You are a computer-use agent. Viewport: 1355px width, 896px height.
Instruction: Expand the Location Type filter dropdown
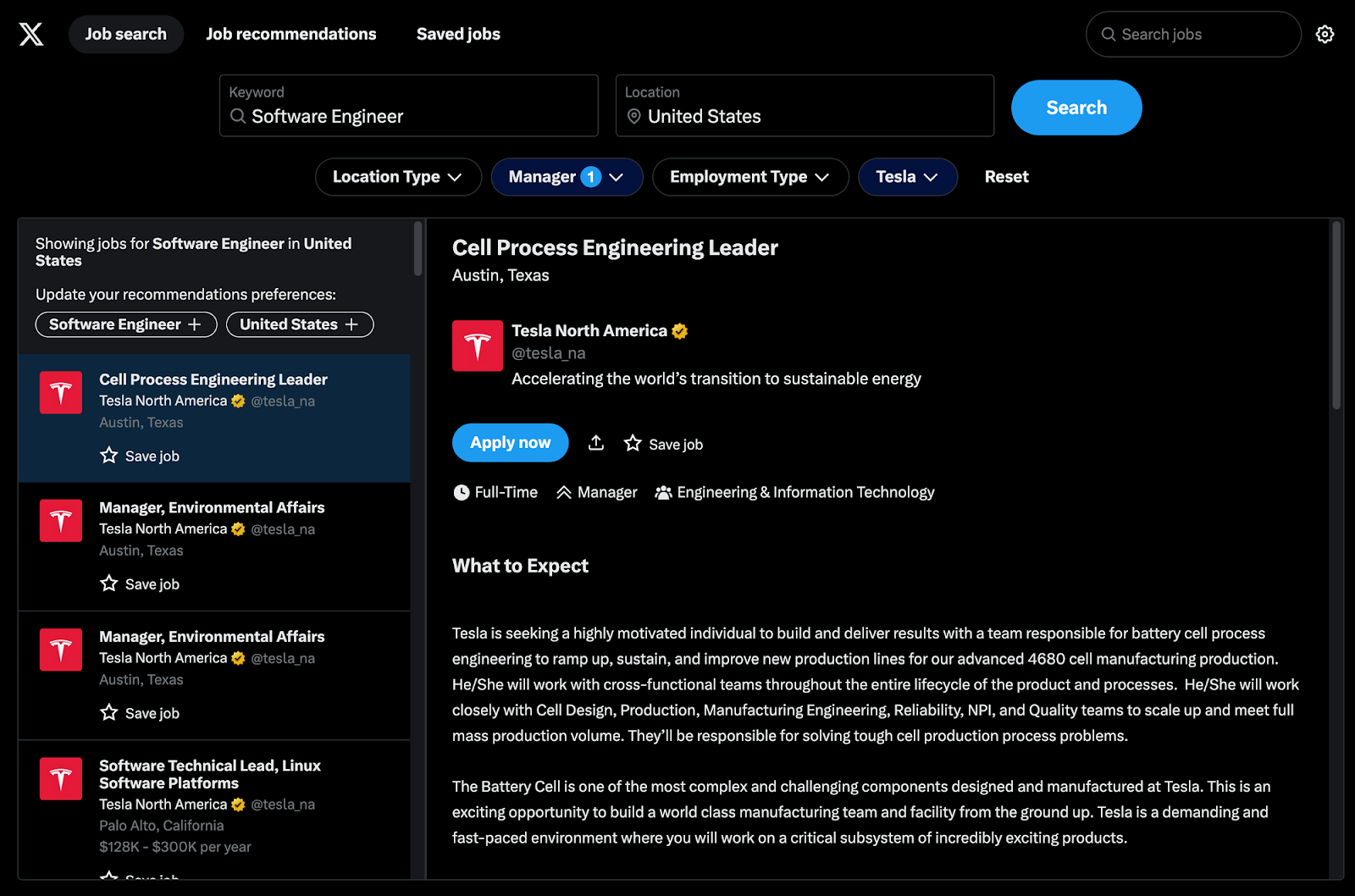point(398,177)
